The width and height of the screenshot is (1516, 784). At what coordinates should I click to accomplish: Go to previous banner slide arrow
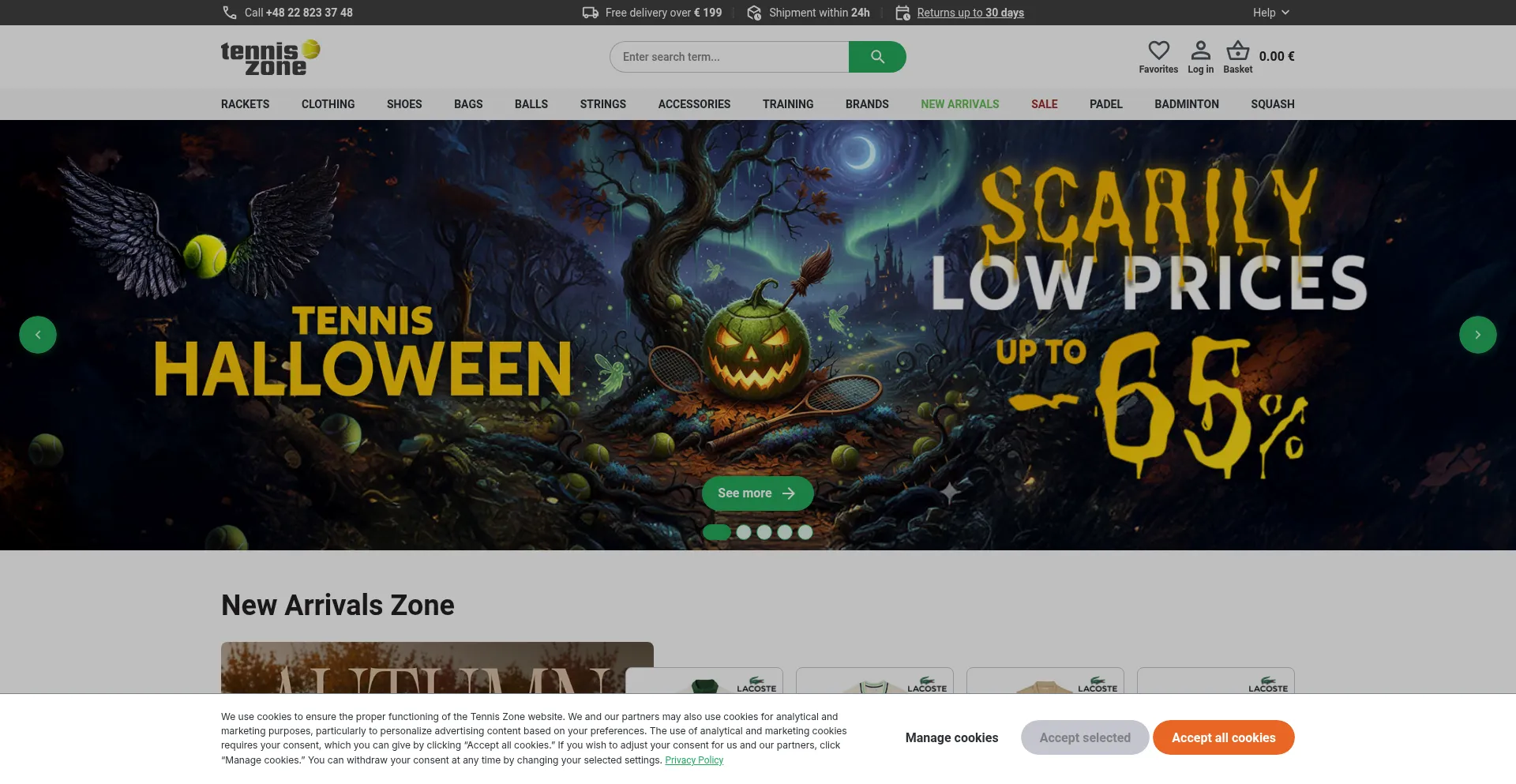pyautogui.click(x=38, y=335)
